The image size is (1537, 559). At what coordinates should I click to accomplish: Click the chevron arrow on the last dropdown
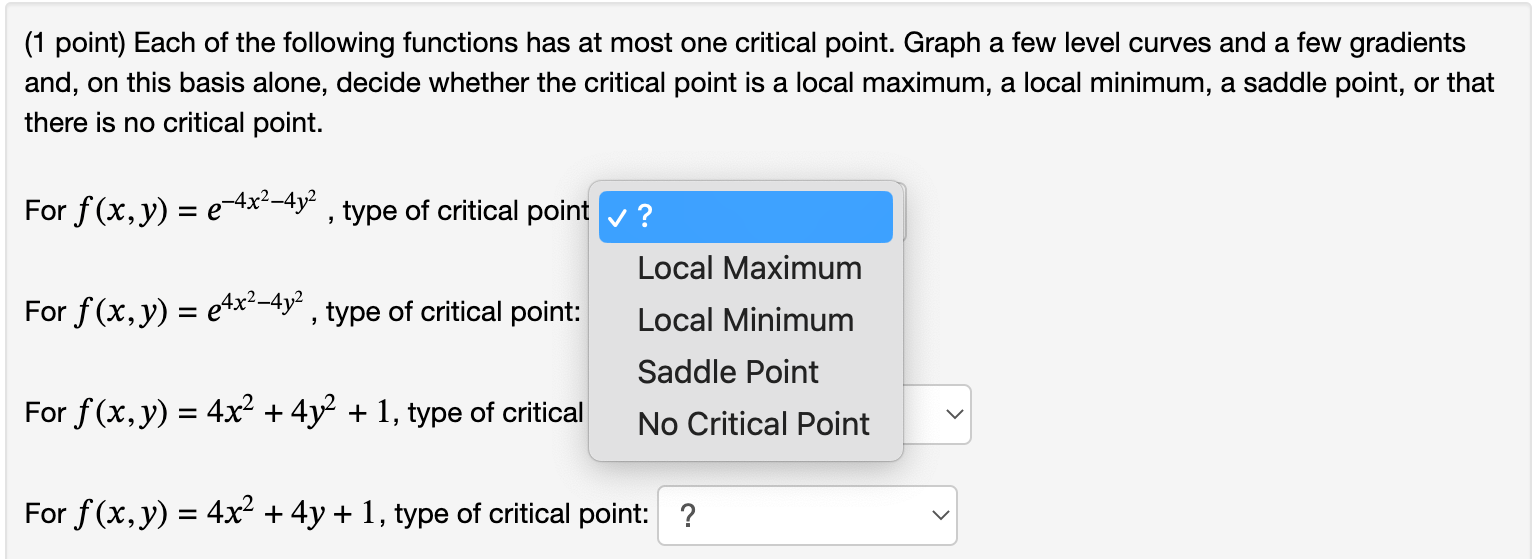(938, 515)
